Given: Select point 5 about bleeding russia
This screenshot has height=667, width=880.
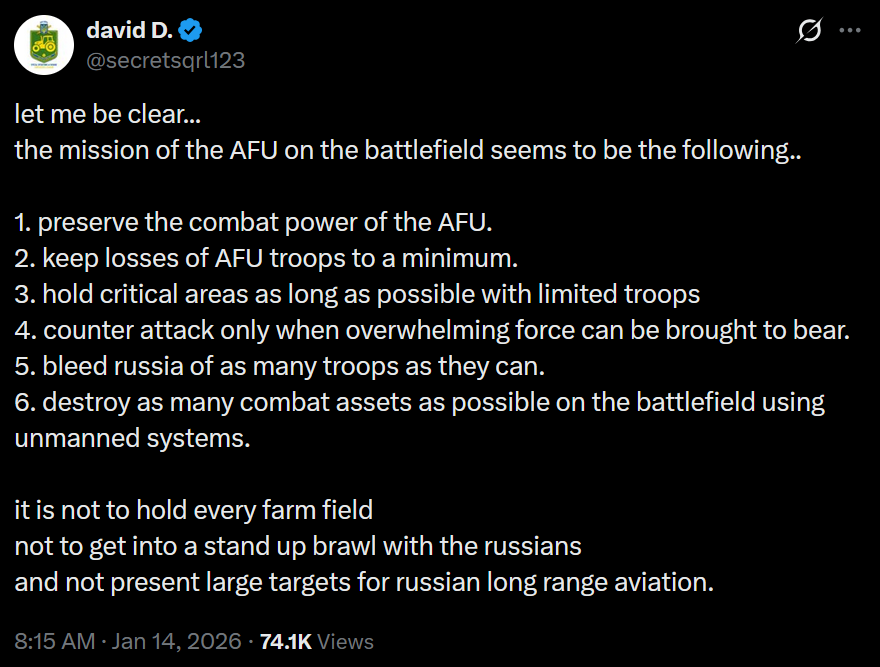Looking at the screenshot, I should [x=279, y=366].
